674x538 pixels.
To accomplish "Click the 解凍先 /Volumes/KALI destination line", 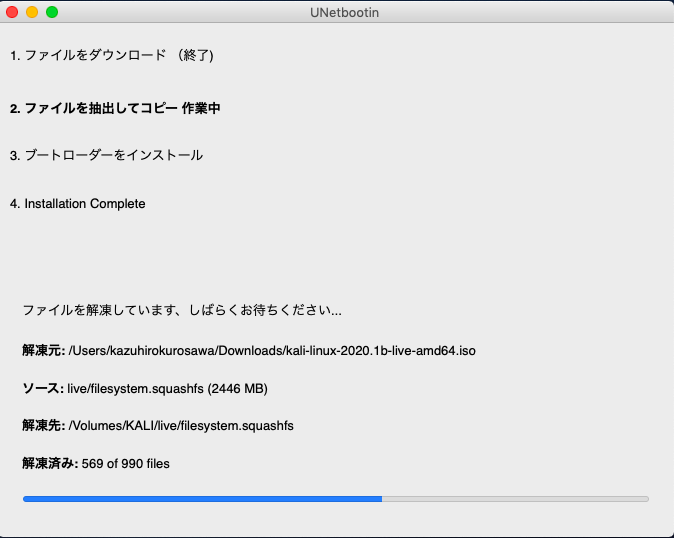I will click(158, 425).
